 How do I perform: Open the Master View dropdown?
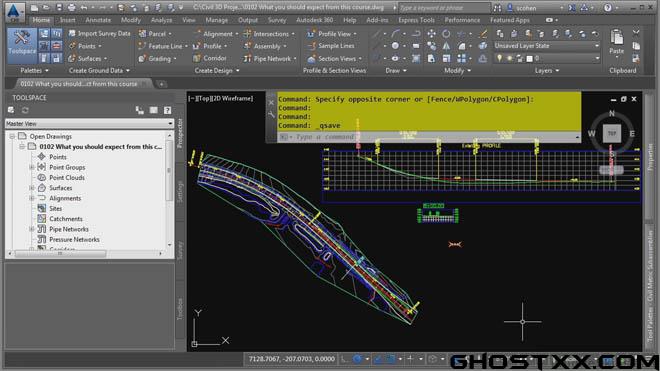(89, 123)
